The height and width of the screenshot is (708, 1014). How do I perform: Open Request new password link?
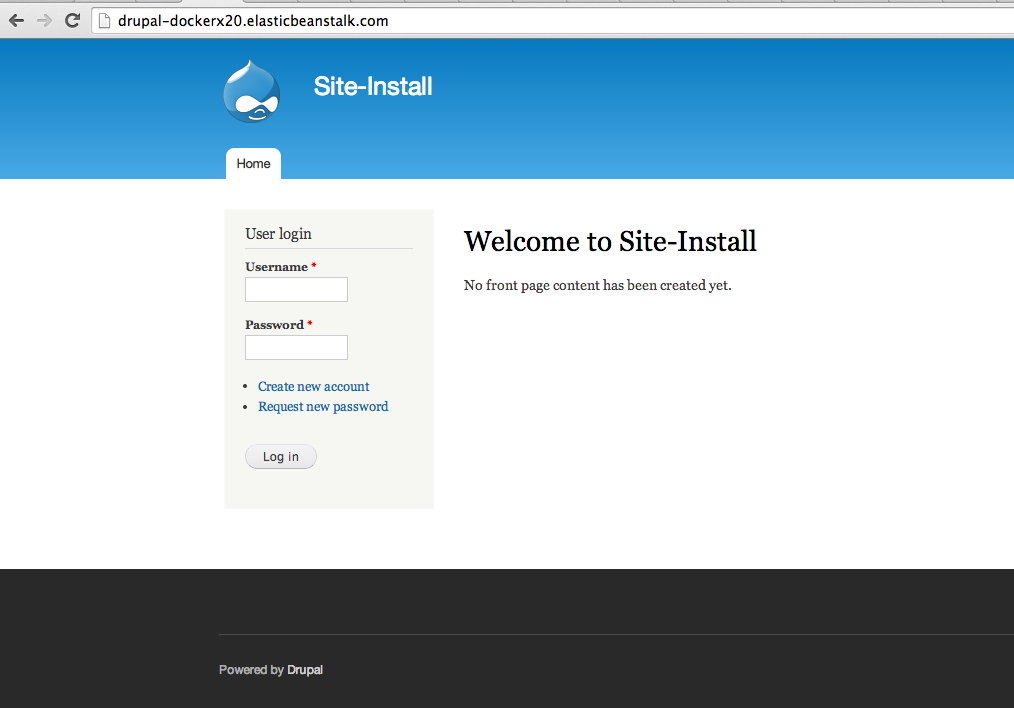pyautogui.click(x=323, y=406)
